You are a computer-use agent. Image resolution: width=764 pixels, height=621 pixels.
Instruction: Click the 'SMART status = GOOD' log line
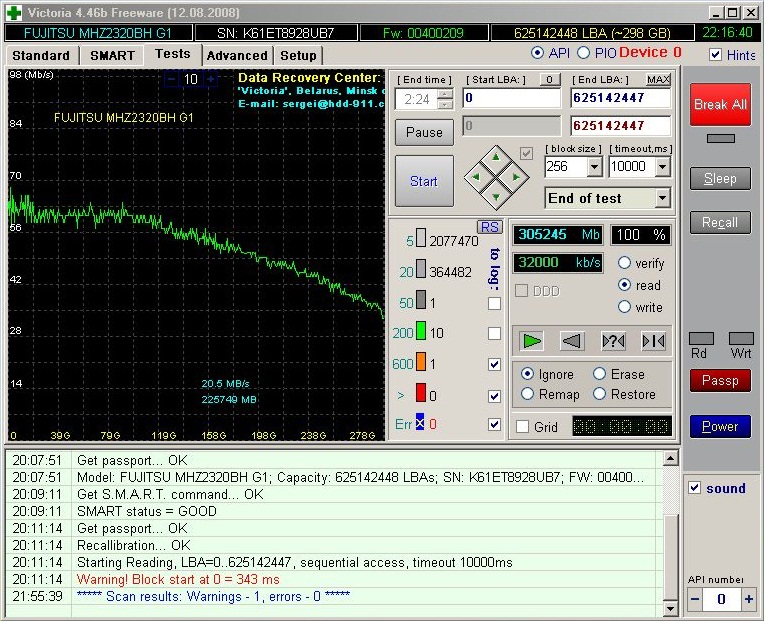click(x=147, y=511)
